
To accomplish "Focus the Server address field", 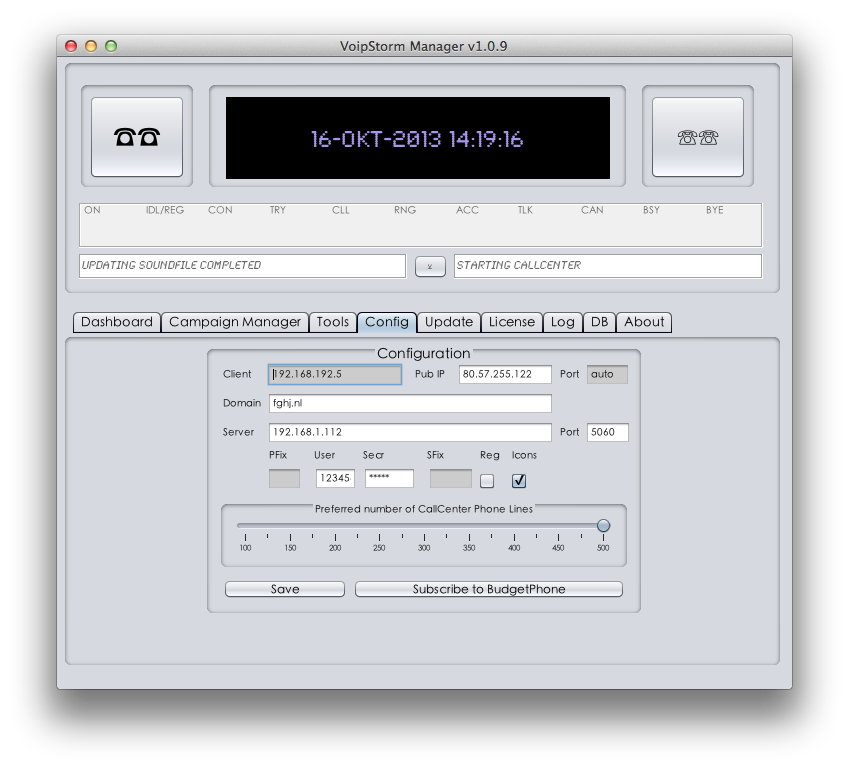I will click(x=410, y=432).
